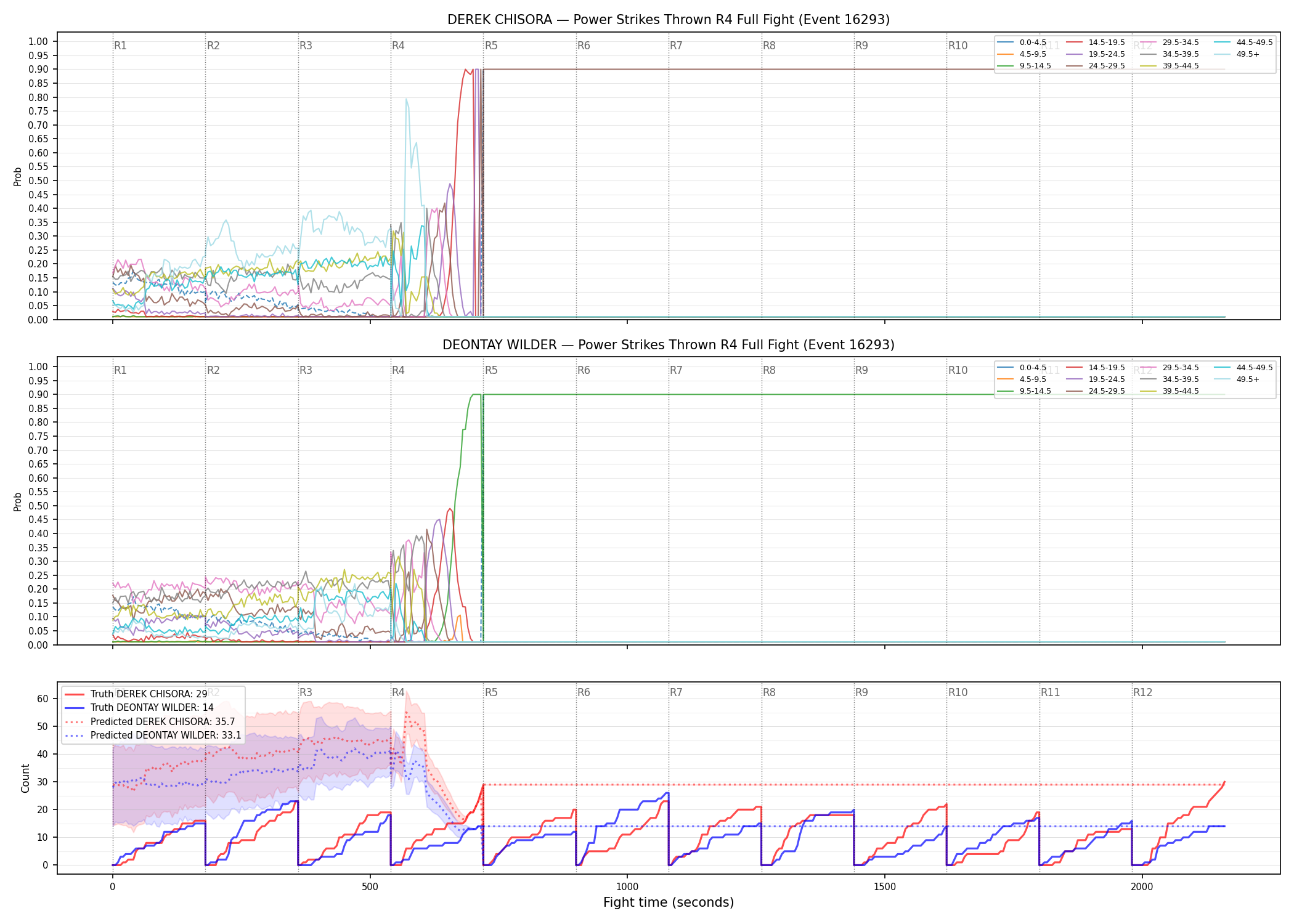Click the R12 round marker in count chart

coord(1142,692)
